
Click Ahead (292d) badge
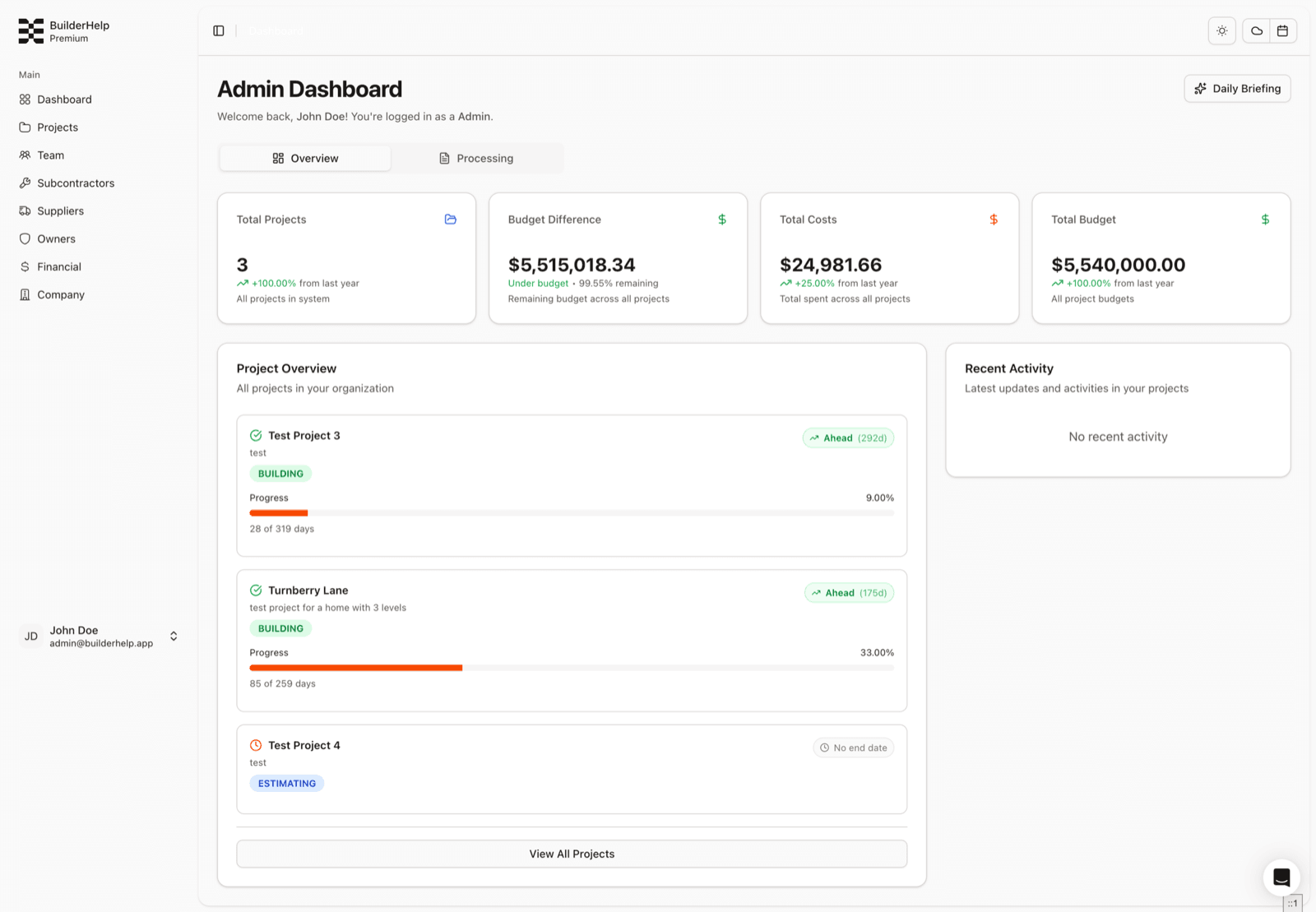pyautogui.click(x=848, y=438)
